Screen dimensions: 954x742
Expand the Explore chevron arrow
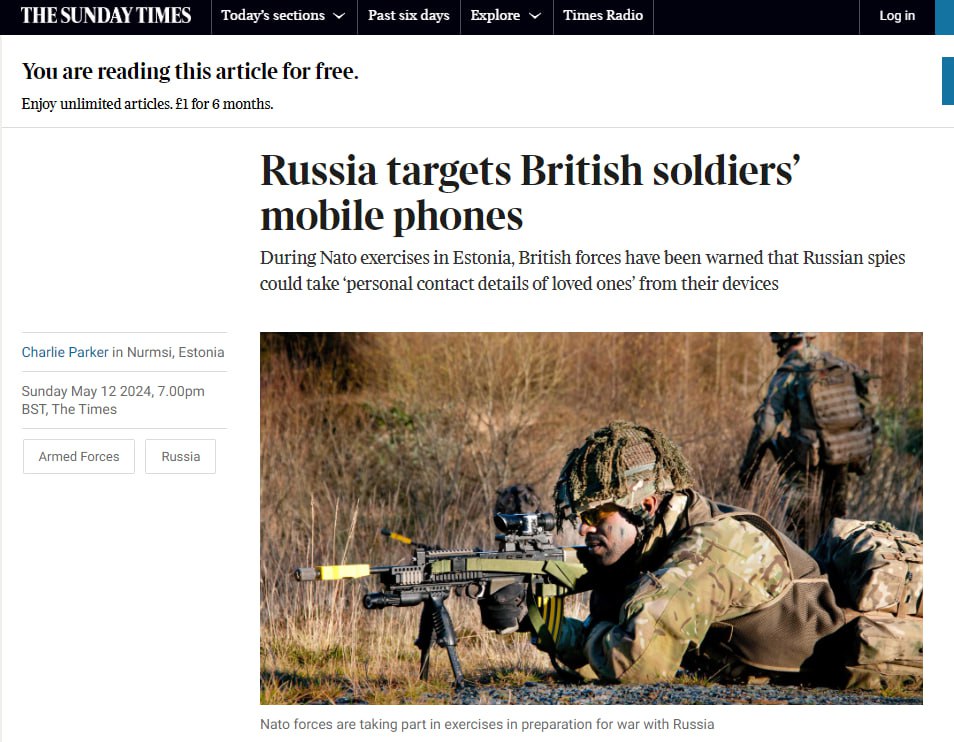535,16
